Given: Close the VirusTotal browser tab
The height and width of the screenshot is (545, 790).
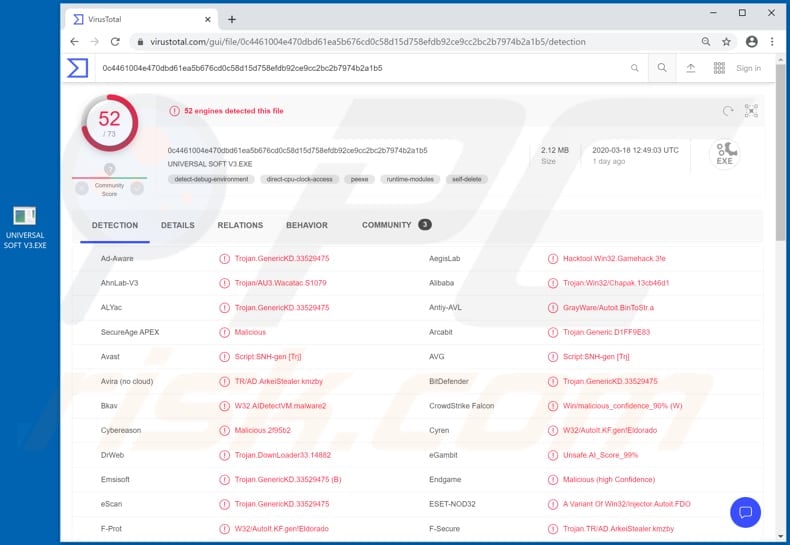Looking at the screenshot, I should (208, 20).
